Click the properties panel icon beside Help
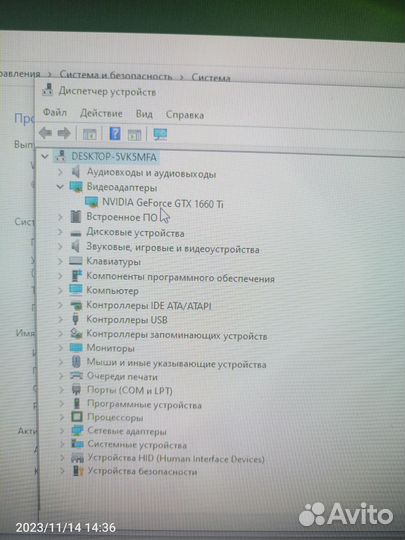 [134, 134]
